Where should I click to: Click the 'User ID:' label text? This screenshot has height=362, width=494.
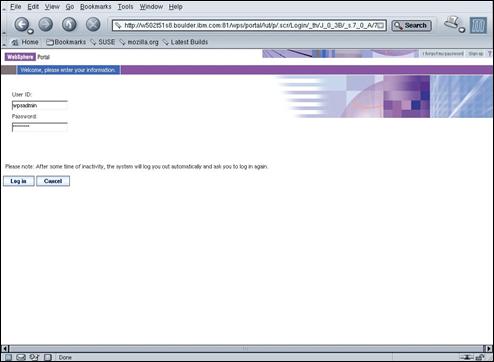pos(22,95)
